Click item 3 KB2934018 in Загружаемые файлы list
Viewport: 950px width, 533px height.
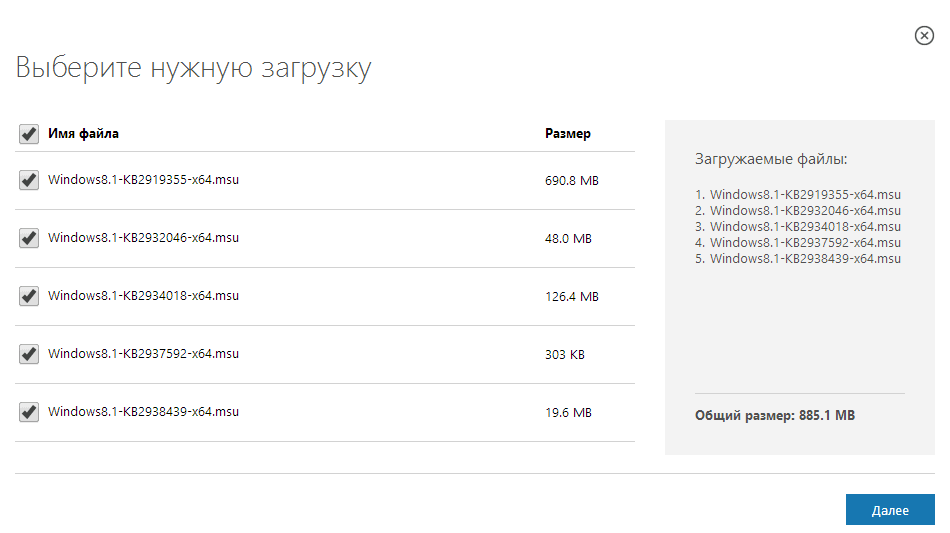pyautogui.click(x=798, y=227)
